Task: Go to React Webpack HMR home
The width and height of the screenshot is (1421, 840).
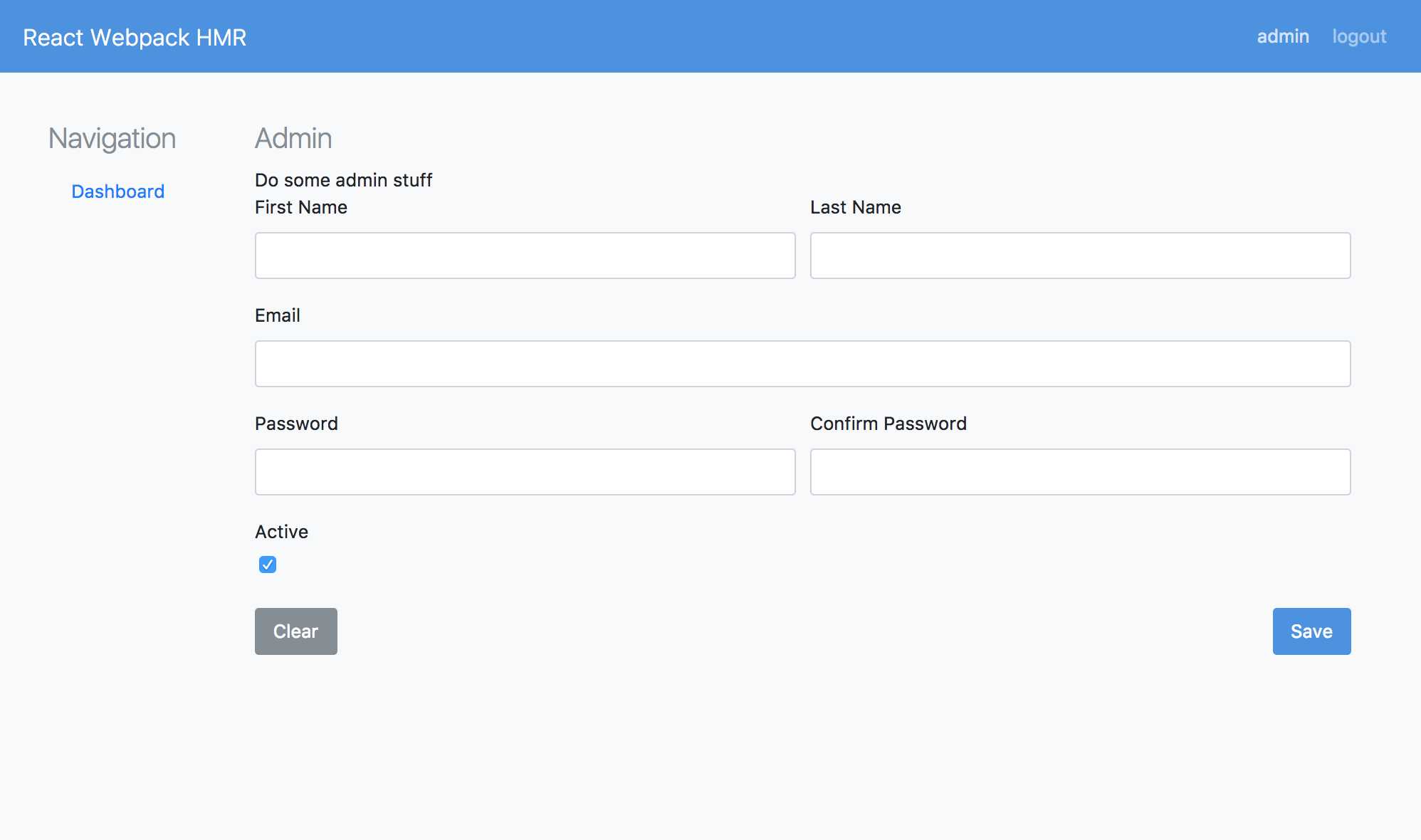Action: [135, 37]
